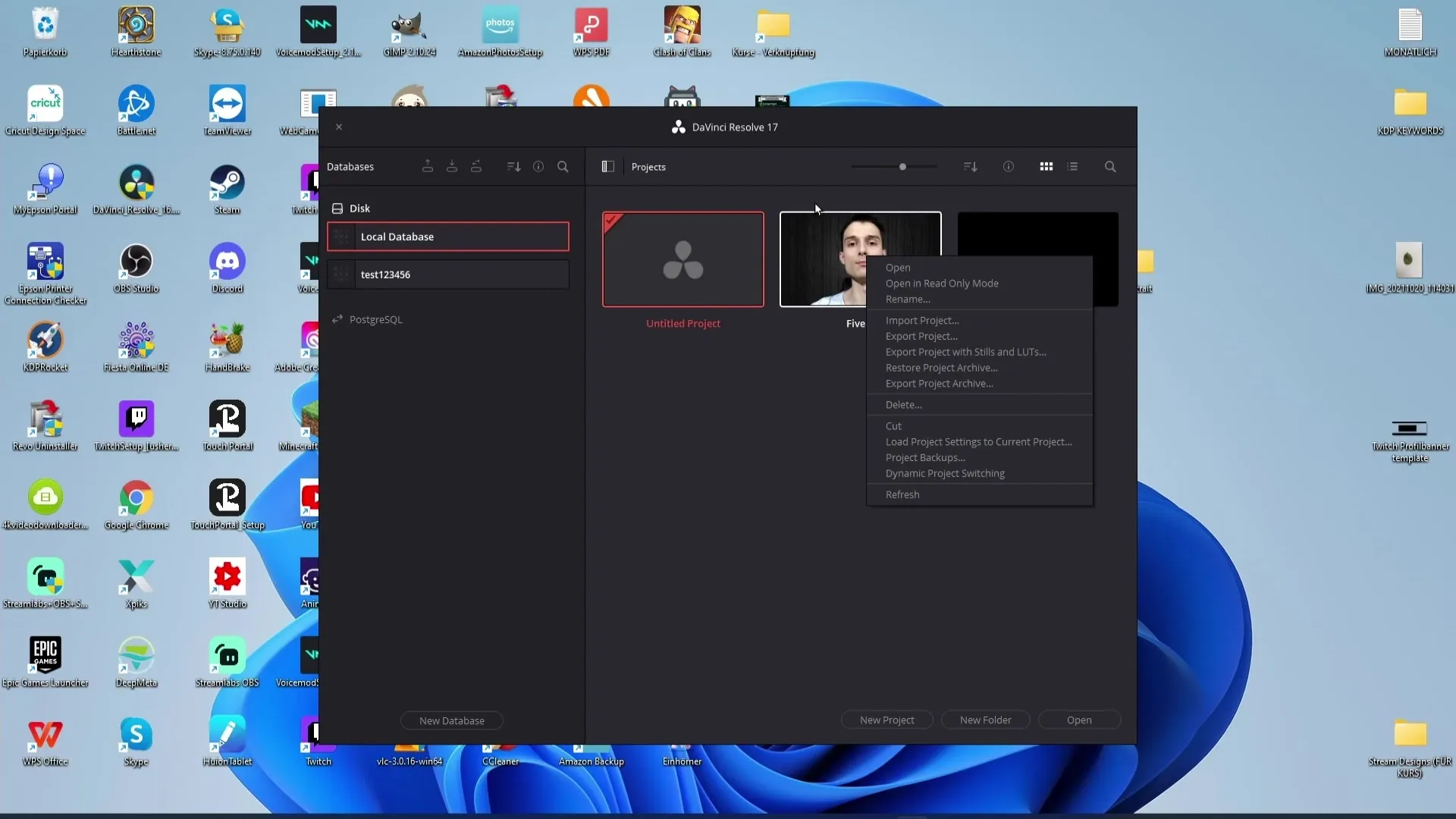Image resolution: width=1456 pixels, height=819 pixels.
Task: Click the search icon in Projects panel
Action: [1110, 167]
